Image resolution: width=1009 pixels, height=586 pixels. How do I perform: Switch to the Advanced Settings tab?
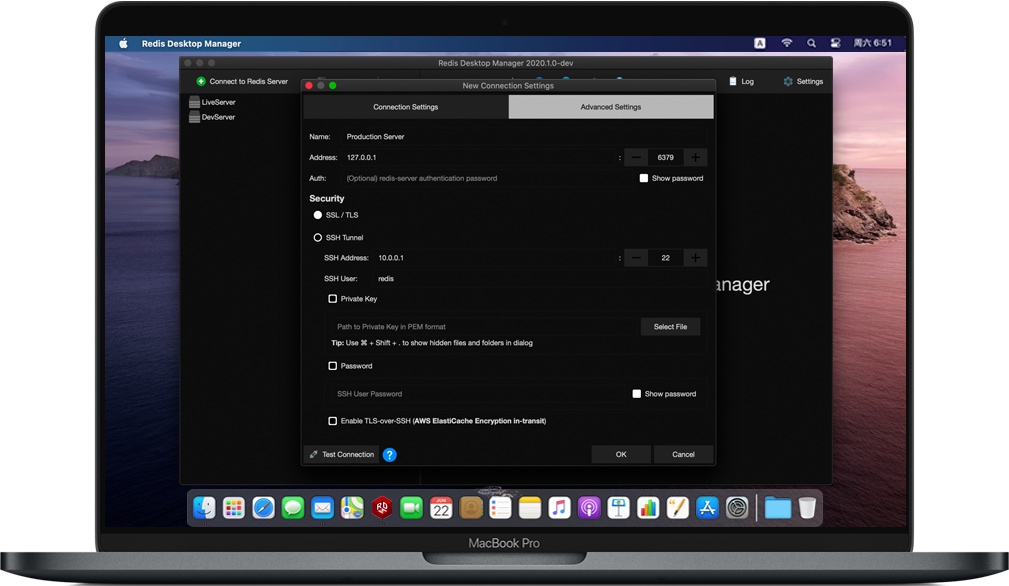[610, 106]
